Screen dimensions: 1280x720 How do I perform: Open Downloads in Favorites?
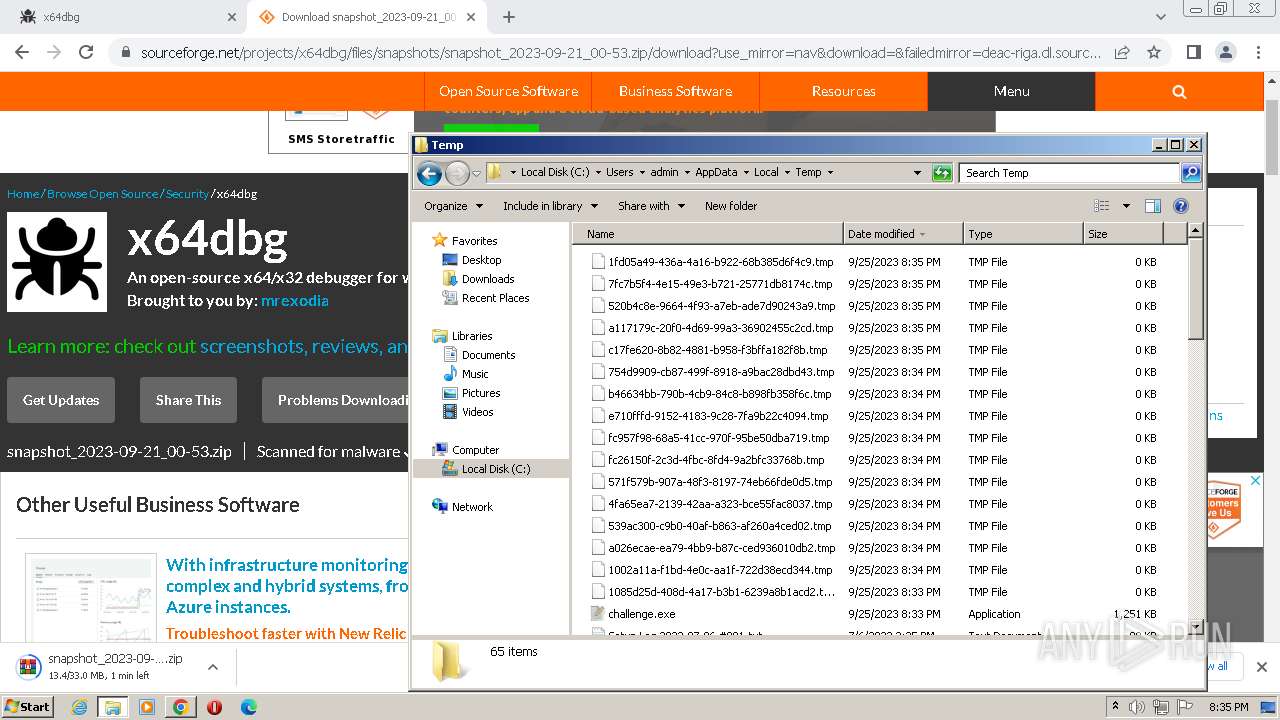[488, 279]
